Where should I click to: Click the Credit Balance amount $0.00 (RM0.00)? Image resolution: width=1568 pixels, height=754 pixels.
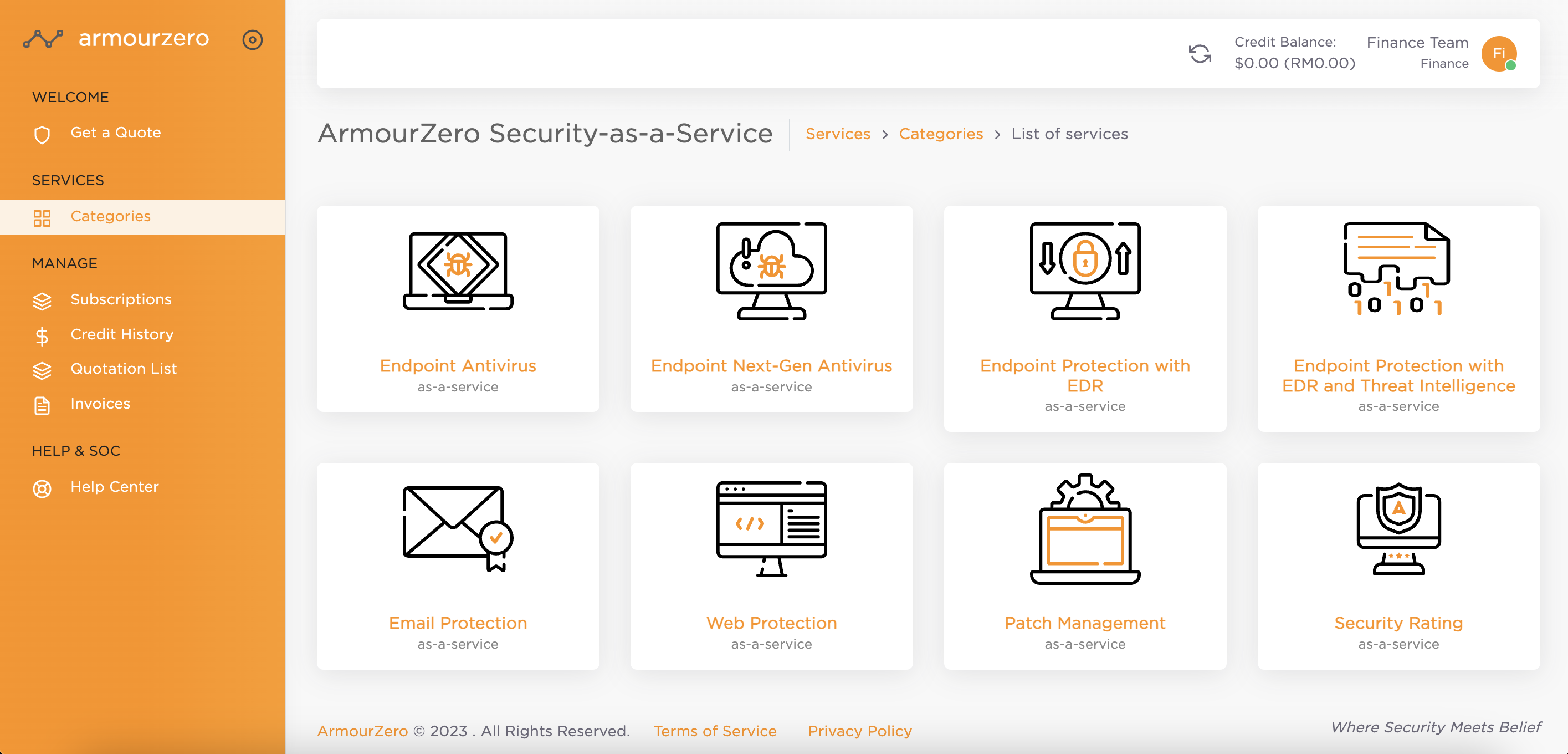coord(1294,63)
